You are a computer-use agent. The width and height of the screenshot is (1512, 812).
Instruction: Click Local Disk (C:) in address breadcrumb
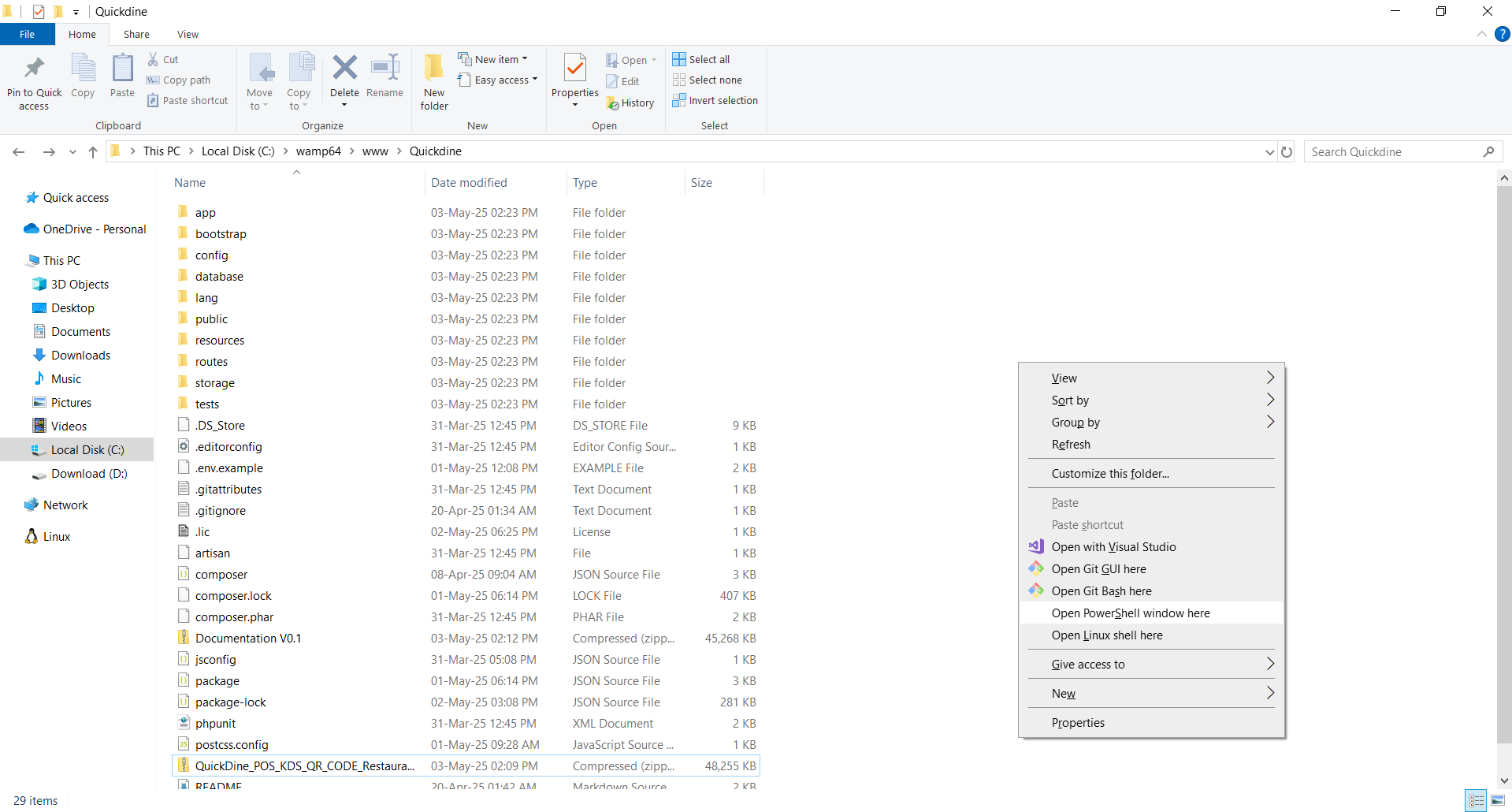(x=238, y=151)
